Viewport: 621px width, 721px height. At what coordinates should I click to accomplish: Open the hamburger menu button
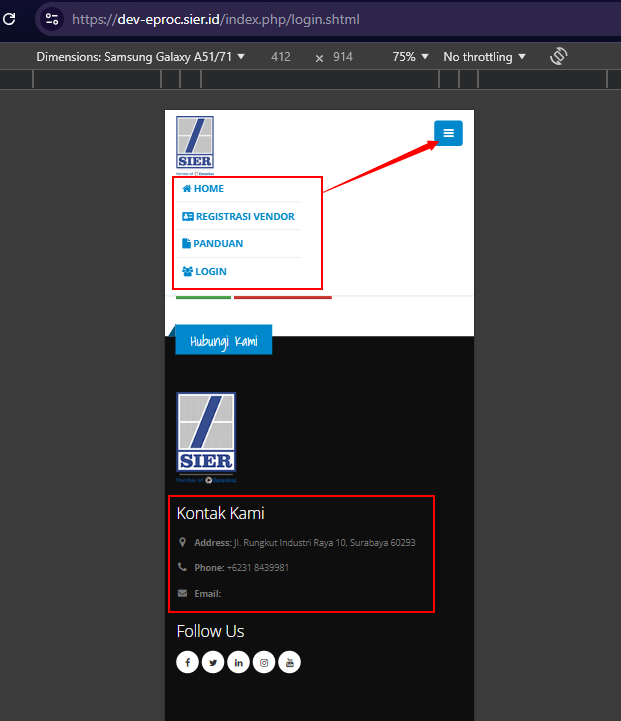pyautogui.click(x=448, y=133)
